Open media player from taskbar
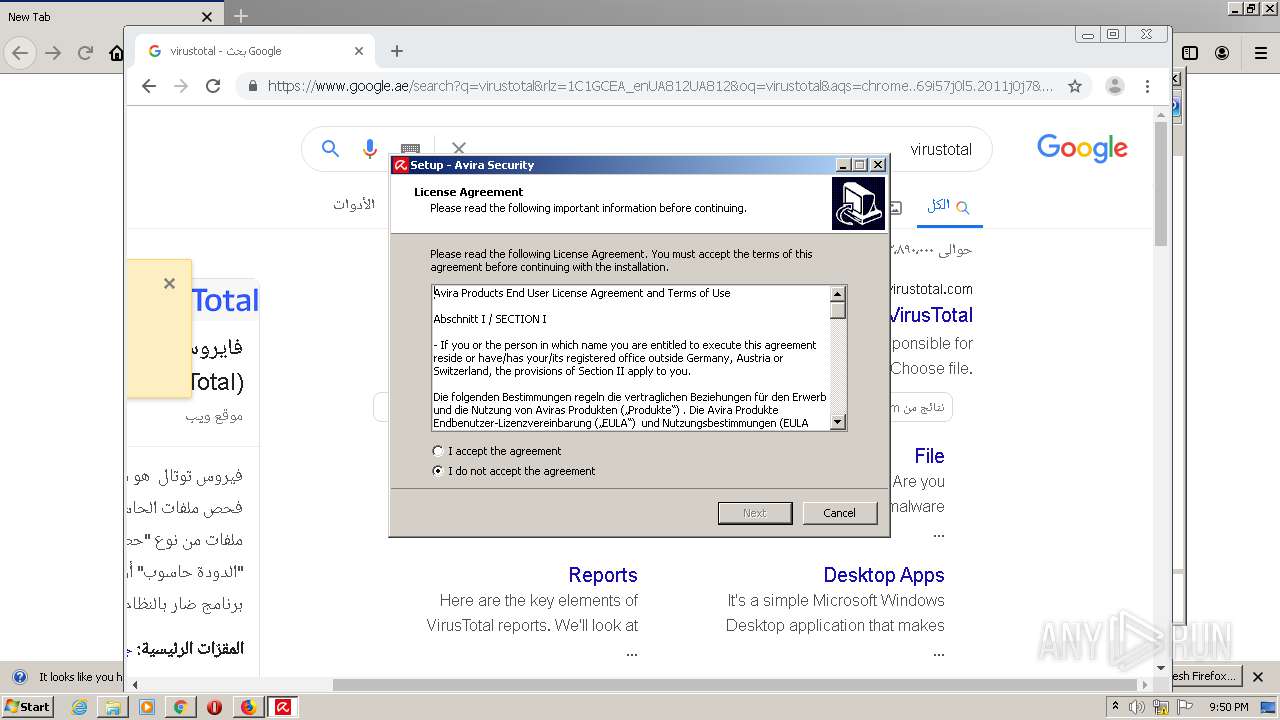Image resolution: width=1280 pixels, height=720 pixels. click(x=147, y=707)
